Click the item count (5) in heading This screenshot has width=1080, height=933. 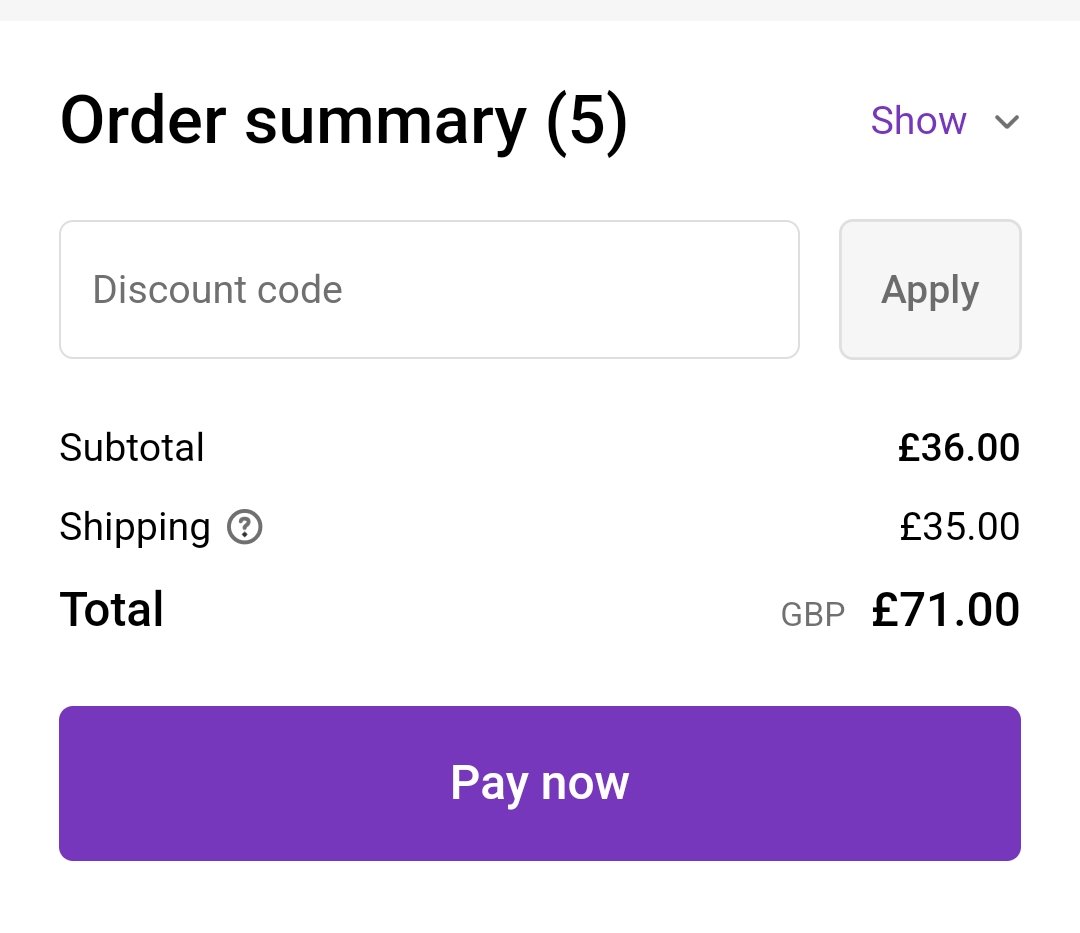point(587,121)
